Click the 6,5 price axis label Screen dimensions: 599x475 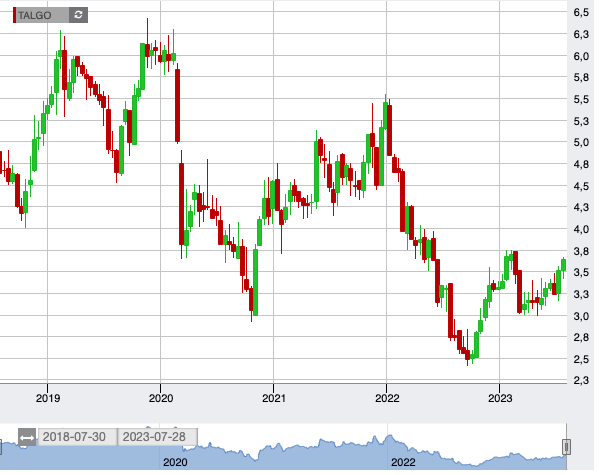(581, 12)
